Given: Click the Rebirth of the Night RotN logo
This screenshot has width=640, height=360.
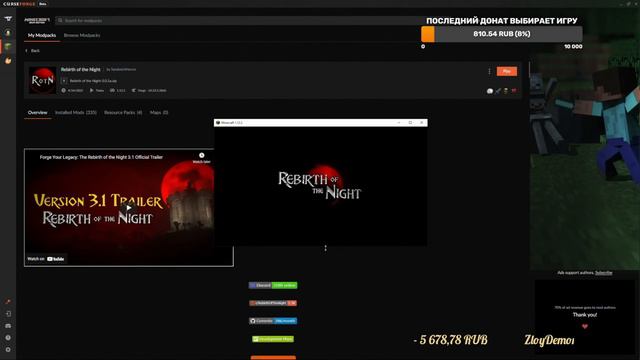Looking at the screenshot, I should pyautogui.click(x=42, y=80).
